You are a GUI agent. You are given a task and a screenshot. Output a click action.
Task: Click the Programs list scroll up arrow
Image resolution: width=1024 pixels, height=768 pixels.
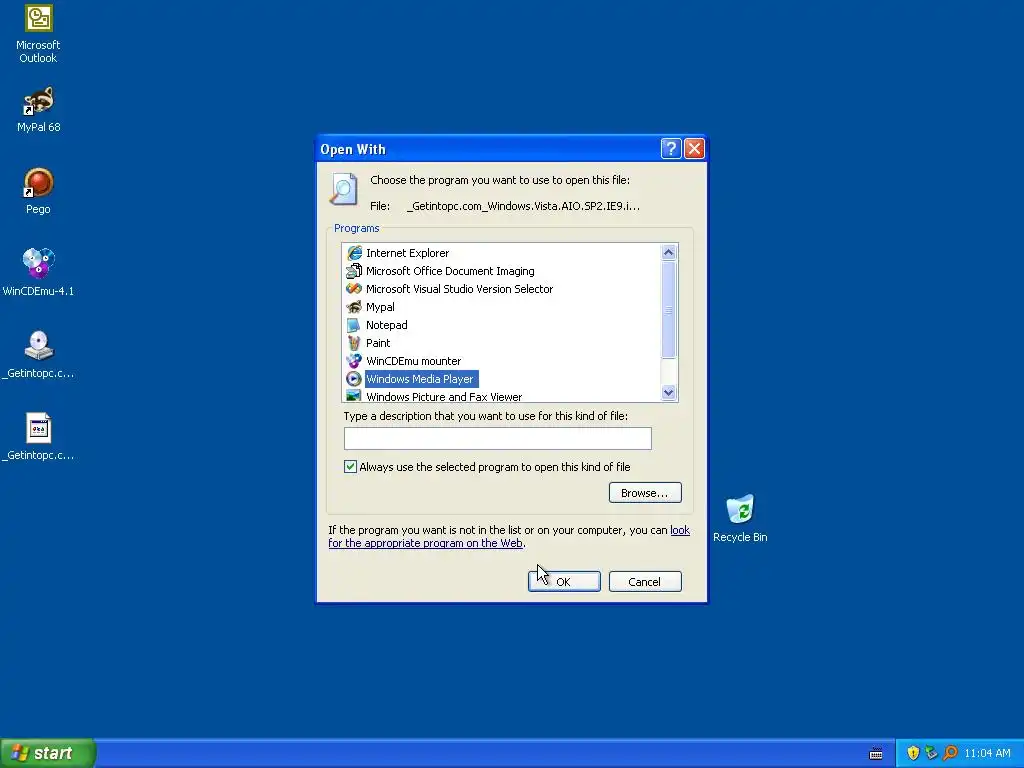tap(668, 252)
